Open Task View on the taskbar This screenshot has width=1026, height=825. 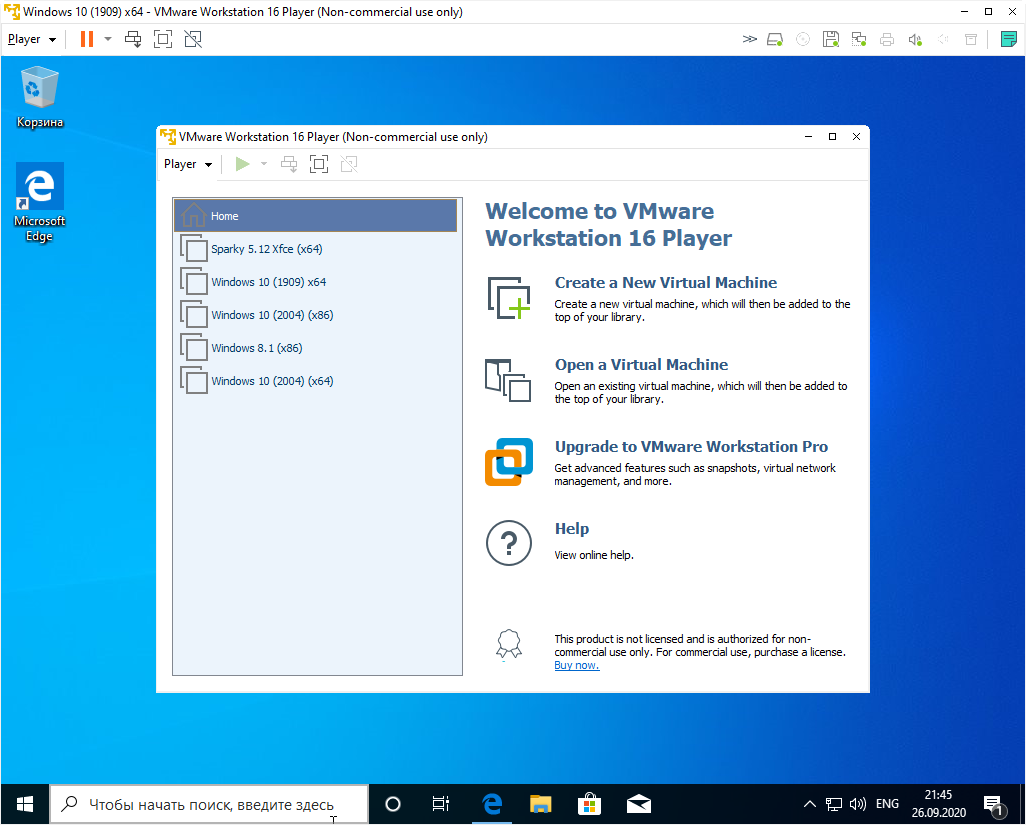441,804
